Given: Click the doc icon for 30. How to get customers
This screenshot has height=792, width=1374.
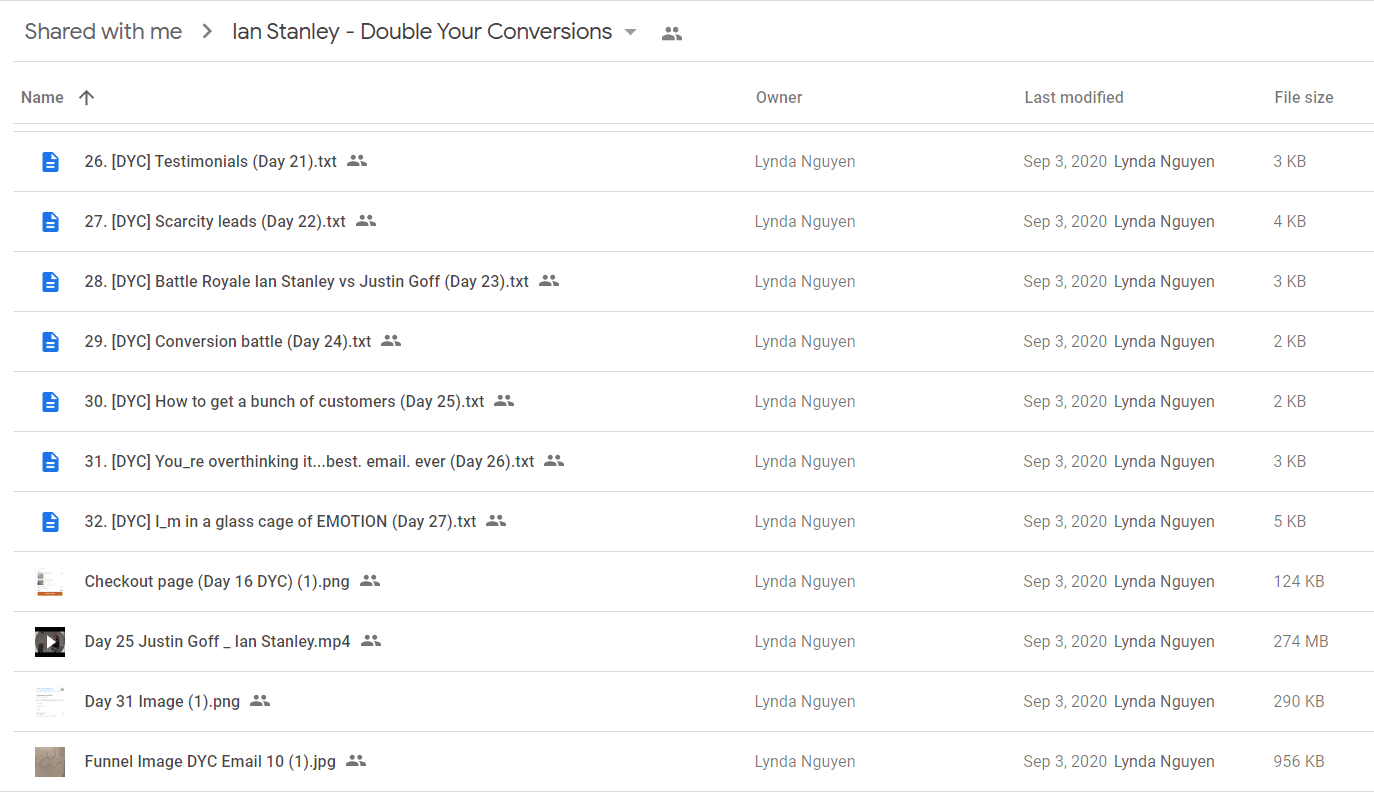Looking at the screenshot, I should coord(50,401).
